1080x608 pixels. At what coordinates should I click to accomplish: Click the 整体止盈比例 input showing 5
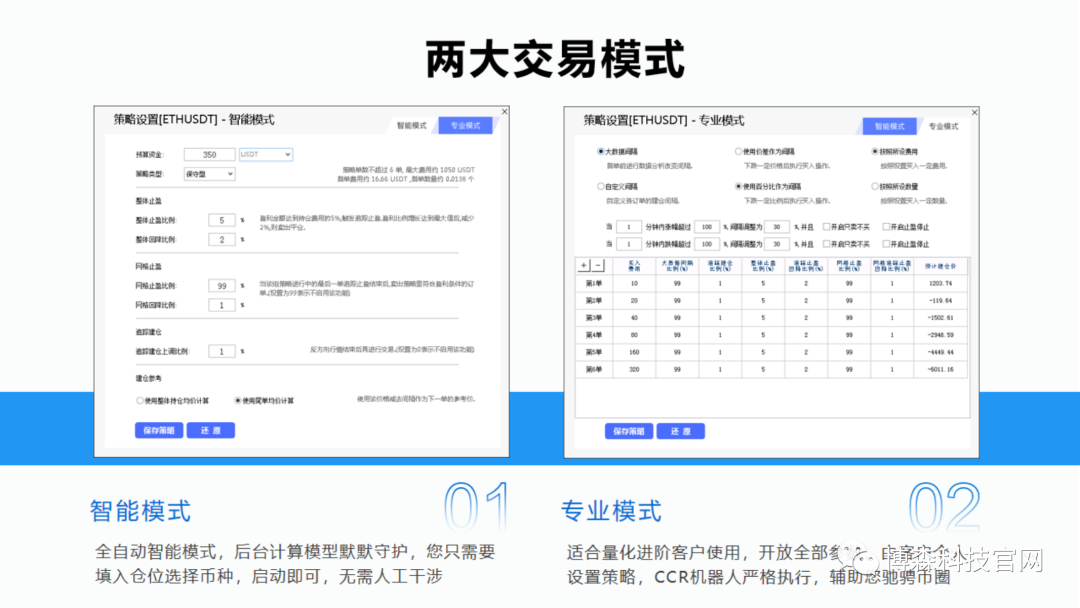click(221, 221)
